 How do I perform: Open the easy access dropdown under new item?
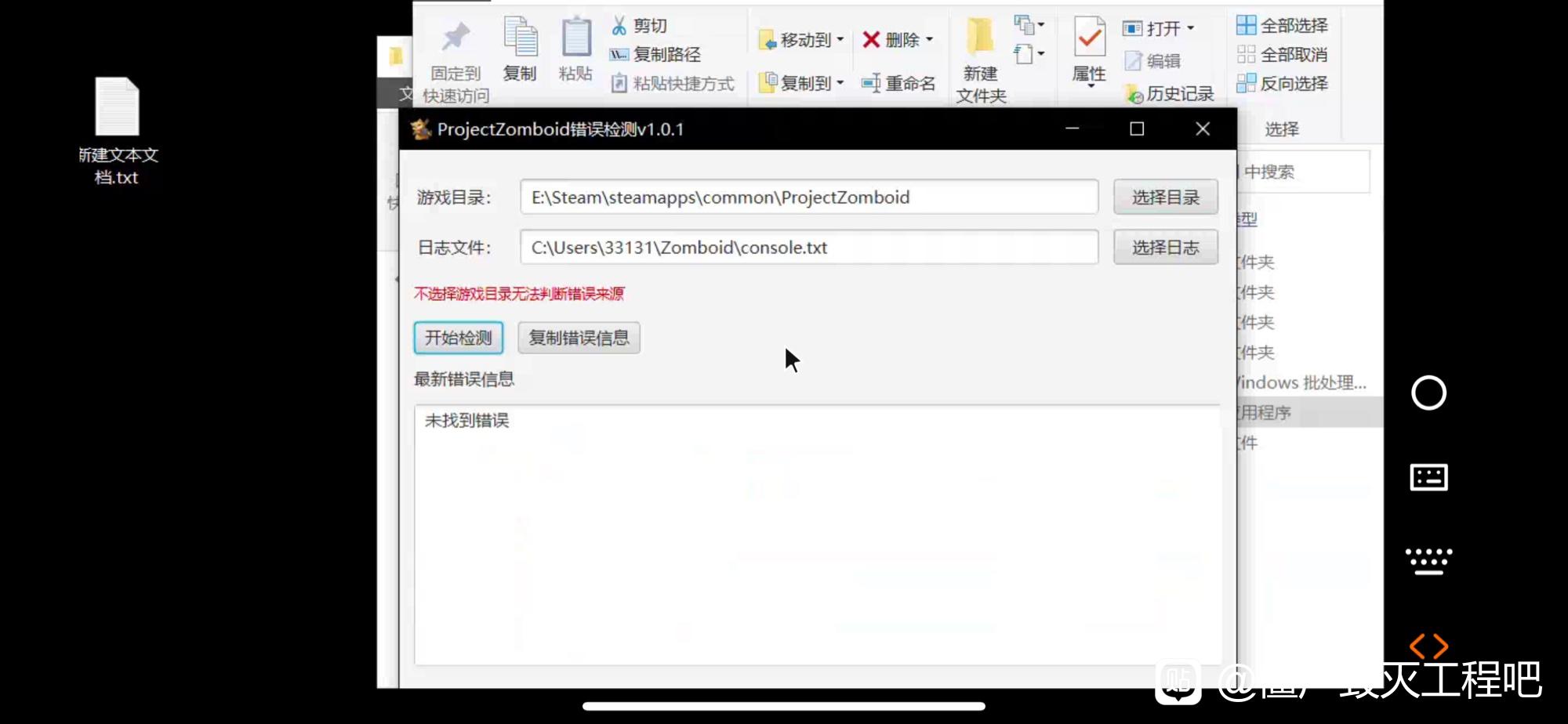click(x=1029, y=54)
